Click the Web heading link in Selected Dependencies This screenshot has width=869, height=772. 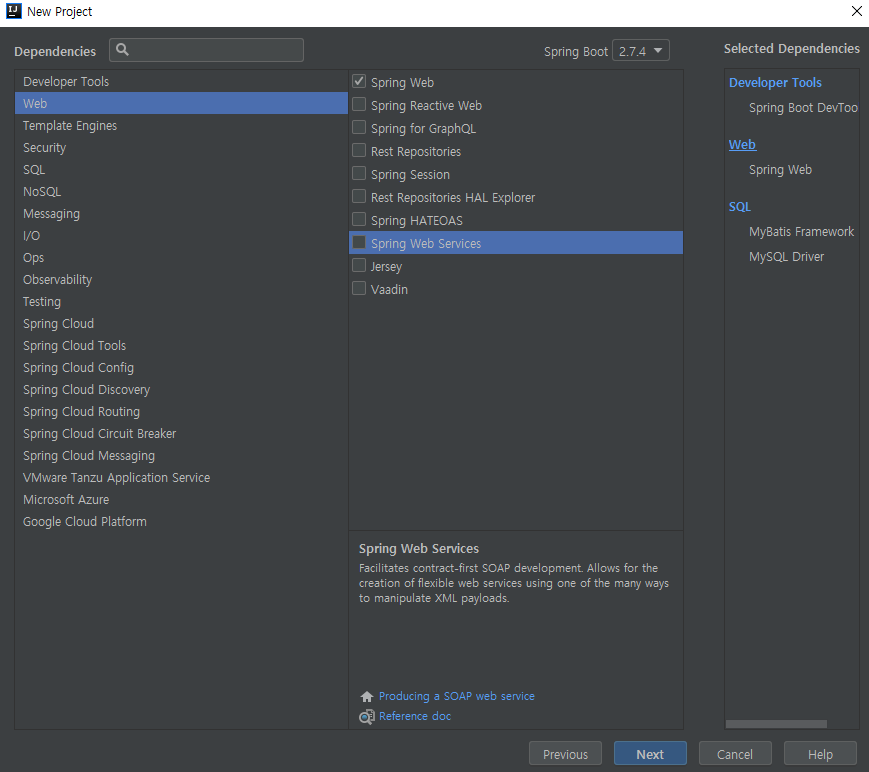coord(742,145)
